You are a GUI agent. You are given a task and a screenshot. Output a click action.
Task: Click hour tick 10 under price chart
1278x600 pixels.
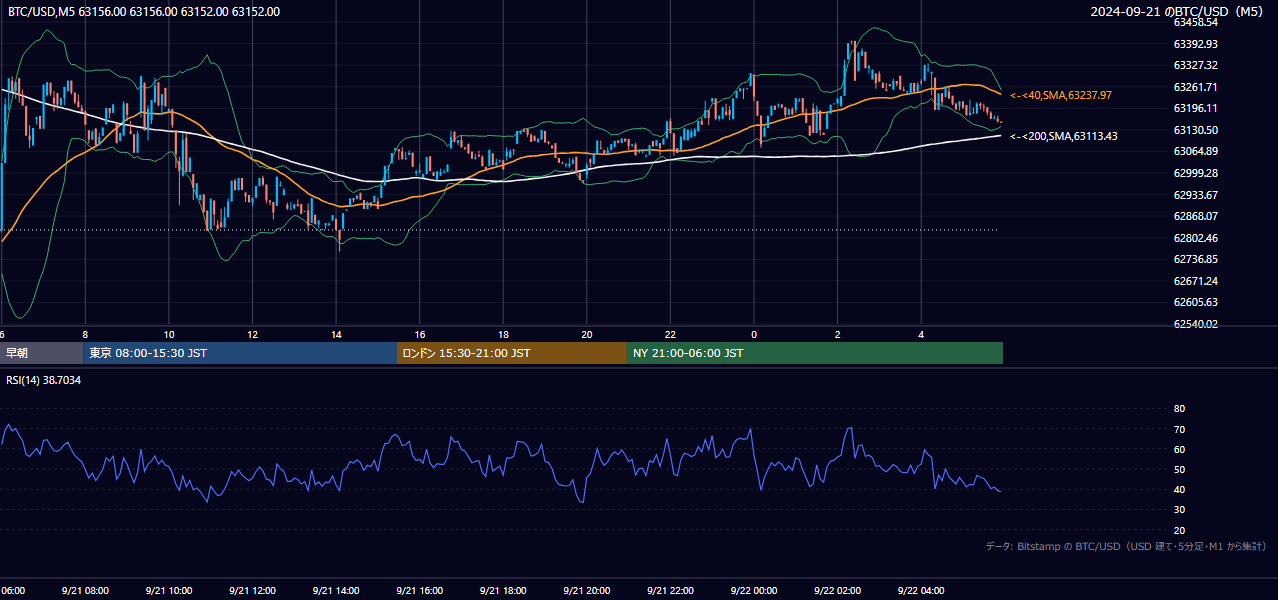(x=169, y=334)
